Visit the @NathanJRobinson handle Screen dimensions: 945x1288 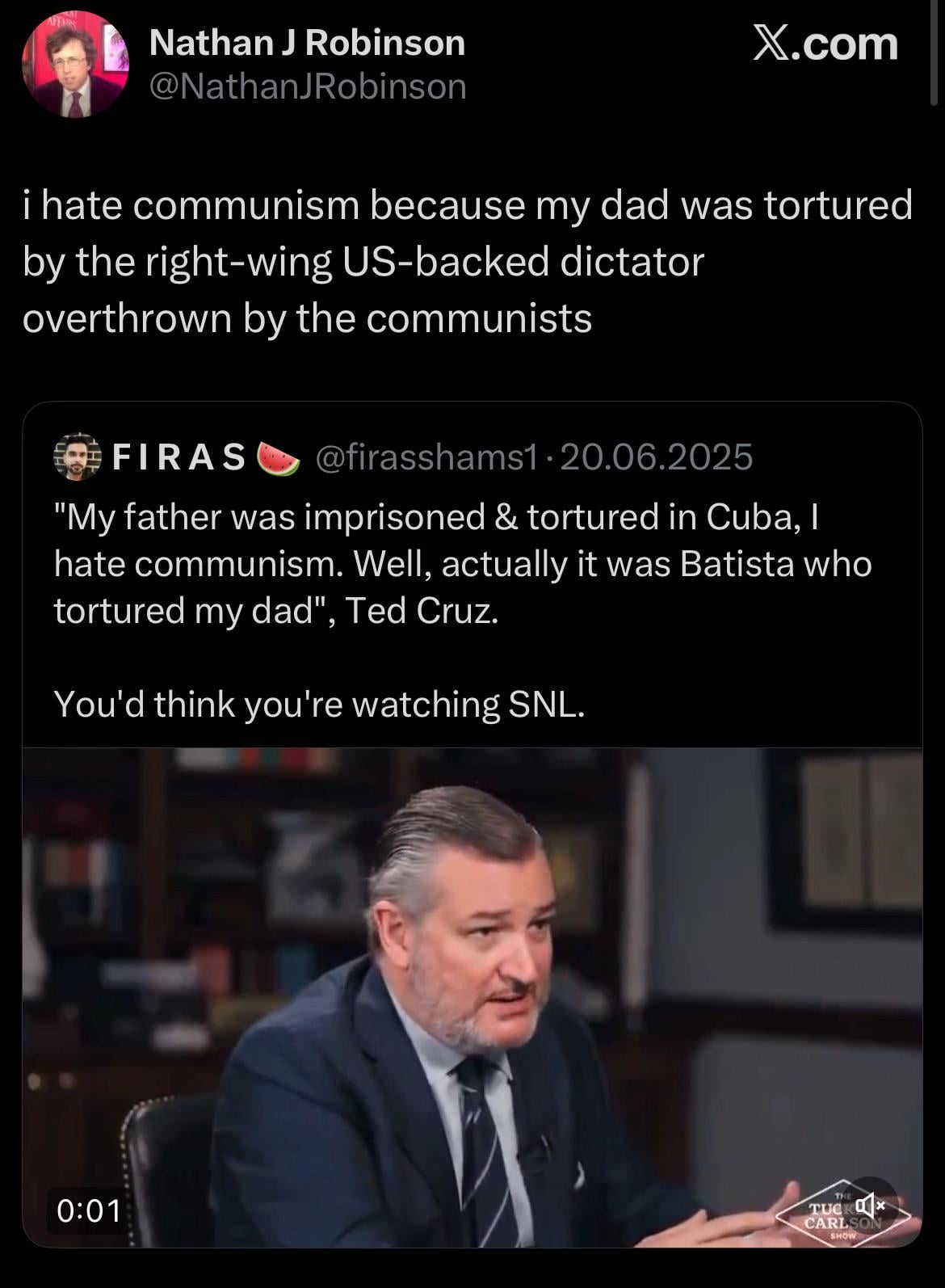click(308, 86)
